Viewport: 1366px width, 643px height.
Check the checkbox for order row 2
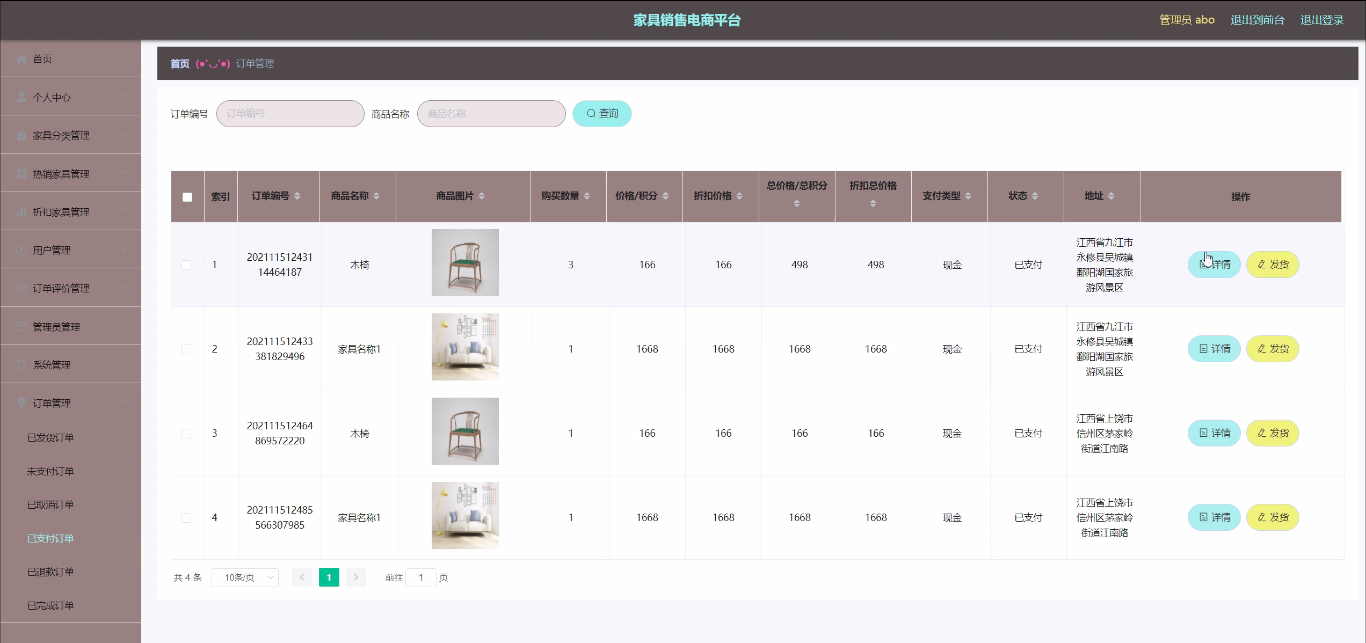click(x=187, y=349)
